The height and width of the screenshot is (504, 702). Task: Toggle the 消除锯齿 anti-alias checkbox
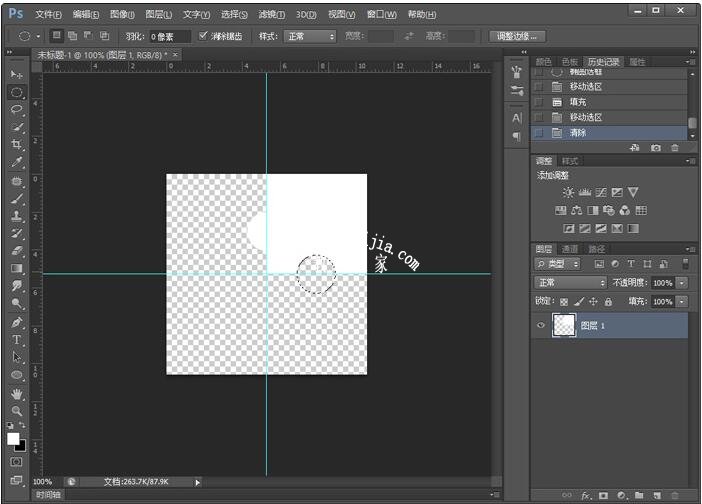[204, 36]
